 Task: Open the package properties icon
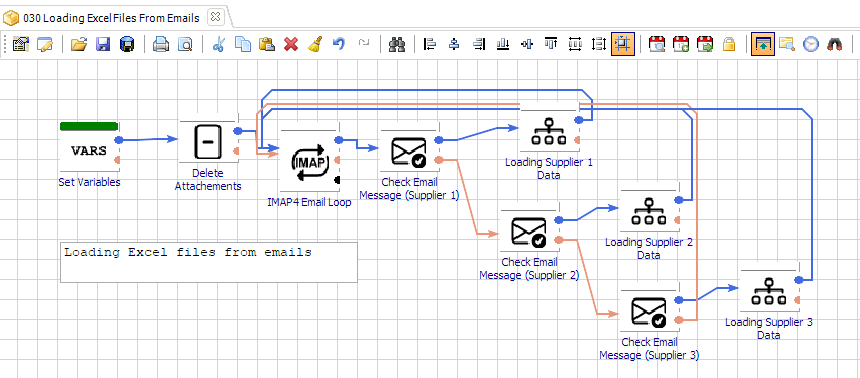pos(20,44)
